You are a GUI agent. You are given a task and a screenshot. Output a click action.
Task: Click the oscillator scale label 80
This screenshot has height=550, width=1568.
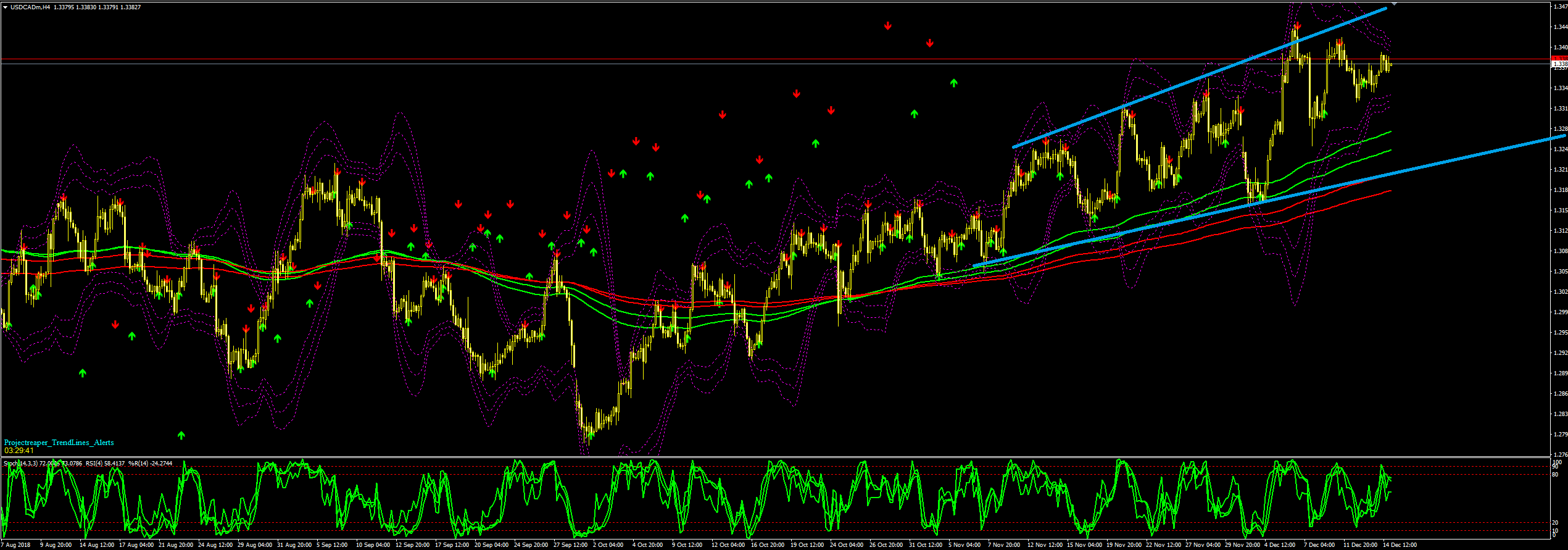click(1555, 475)
